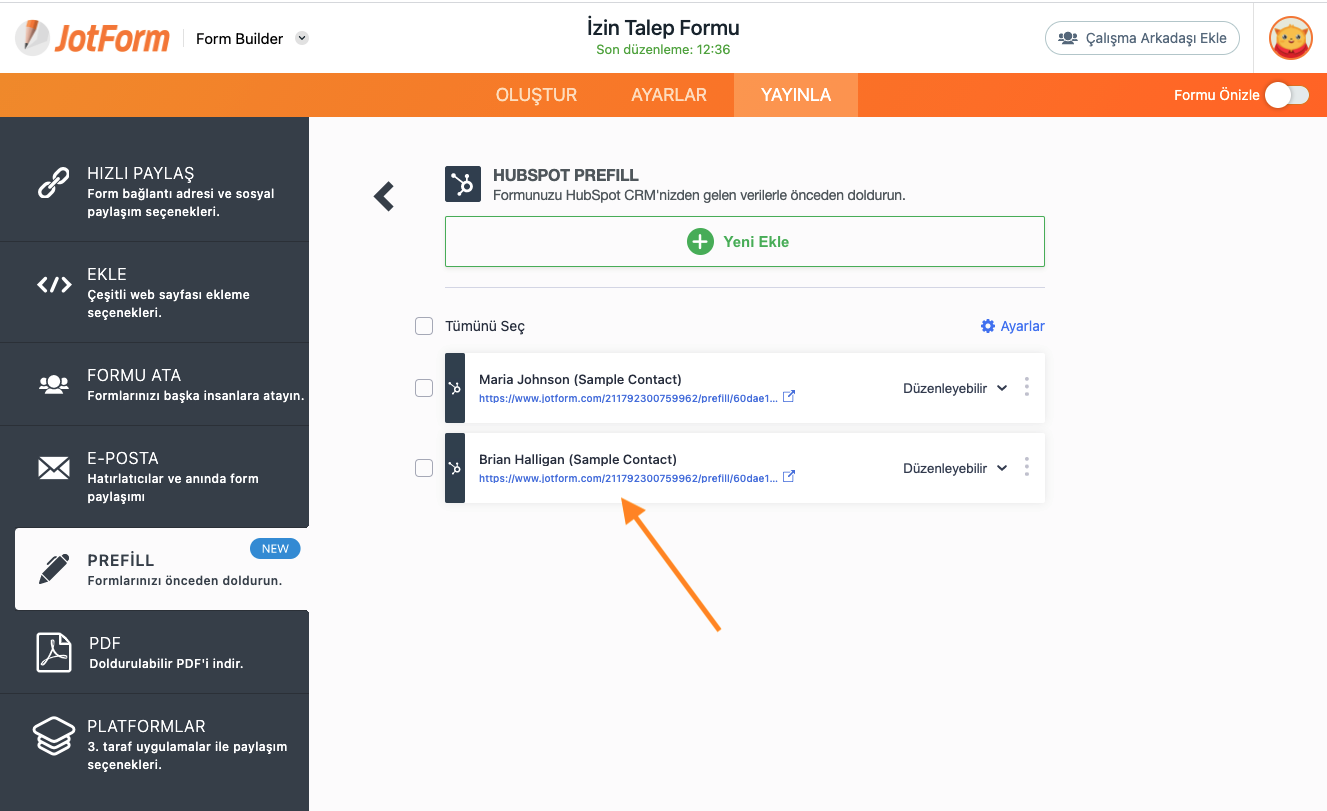
Task: Click Çalışma Arkadaşı Ekle button
Action: coord(1142,38)
